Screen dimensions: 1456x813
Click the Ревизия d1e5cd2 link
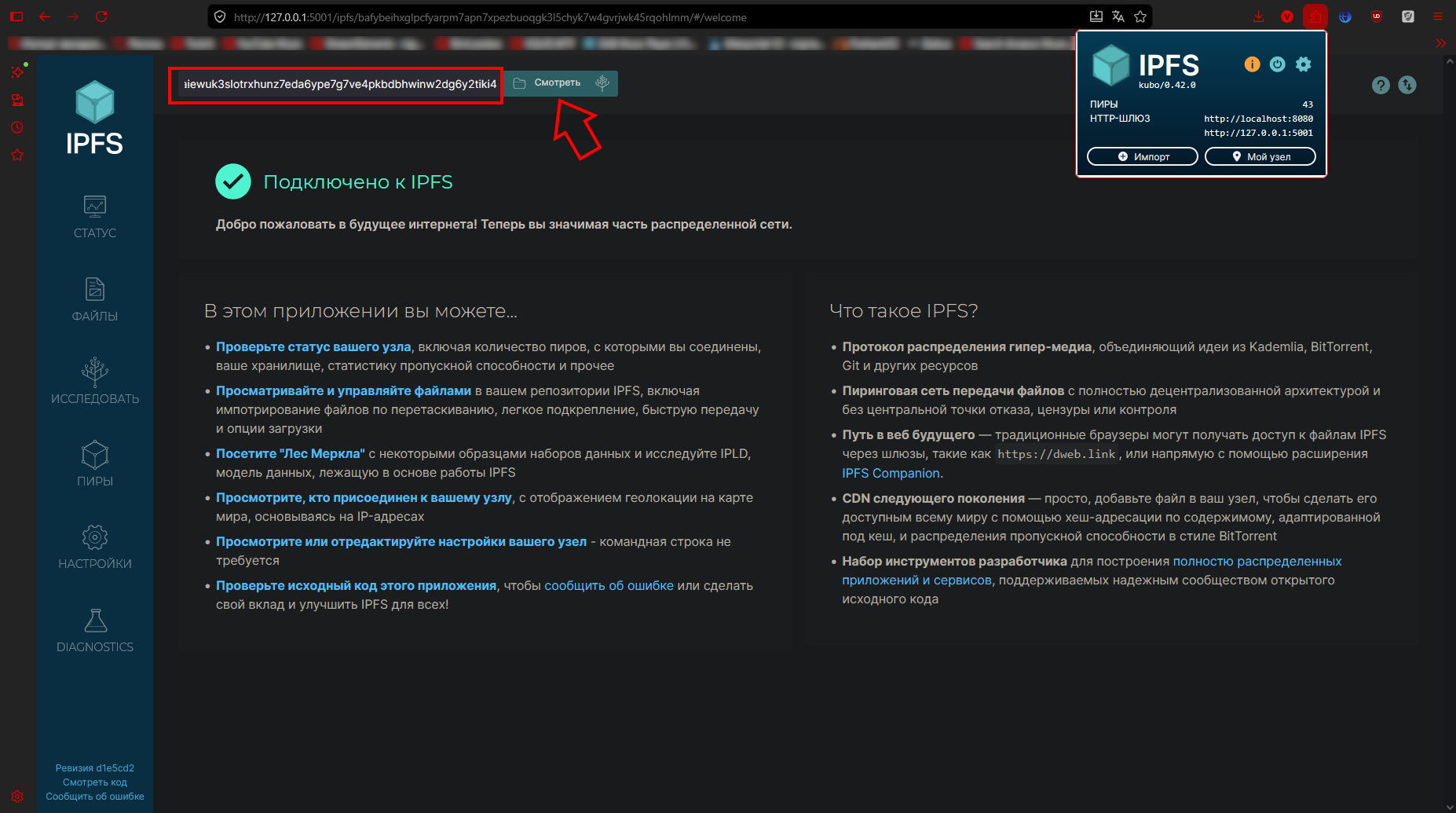[x=95, y=768]
